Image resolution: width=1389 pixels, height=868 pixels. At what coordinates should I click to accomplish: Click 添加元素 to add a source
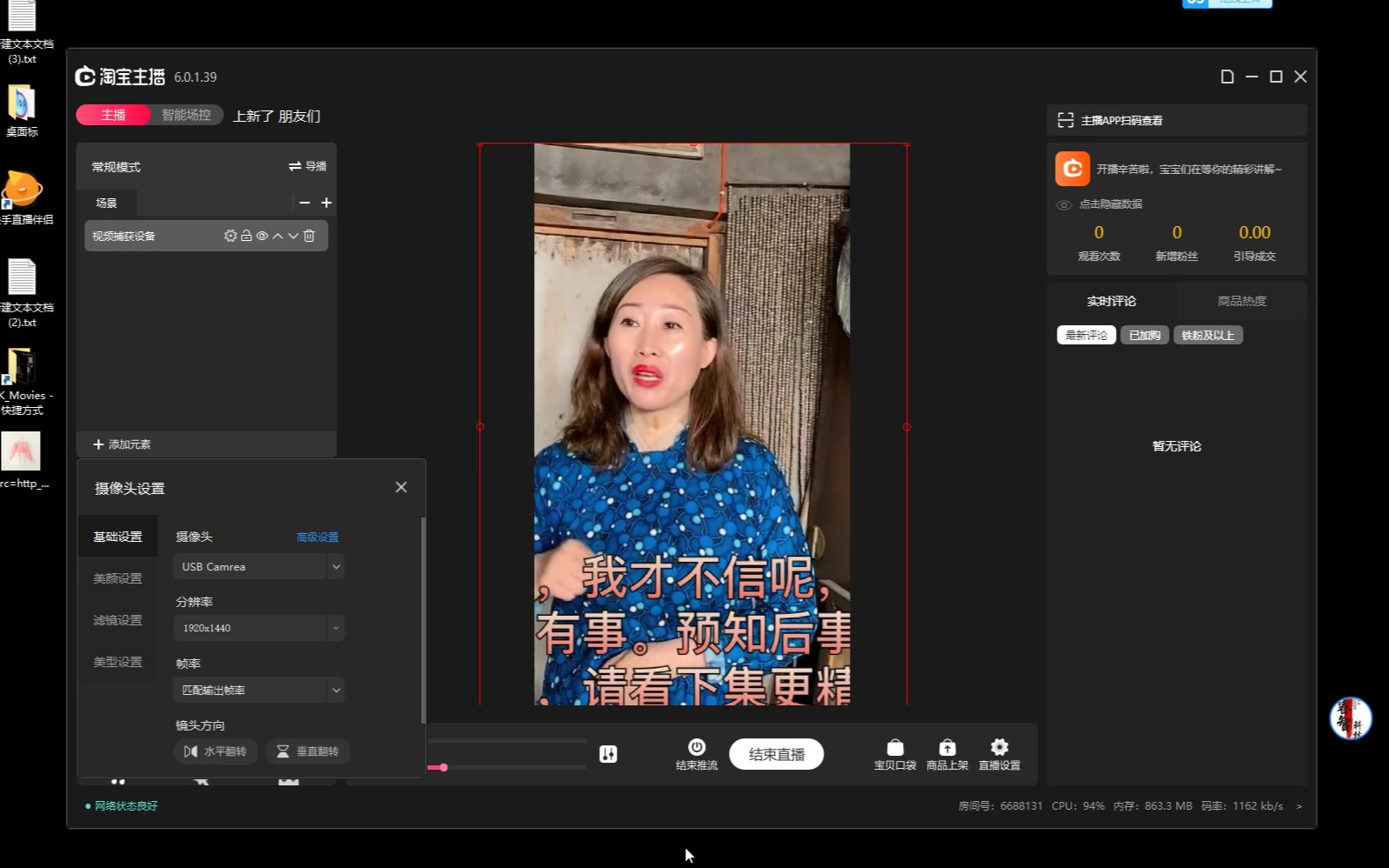122,444
